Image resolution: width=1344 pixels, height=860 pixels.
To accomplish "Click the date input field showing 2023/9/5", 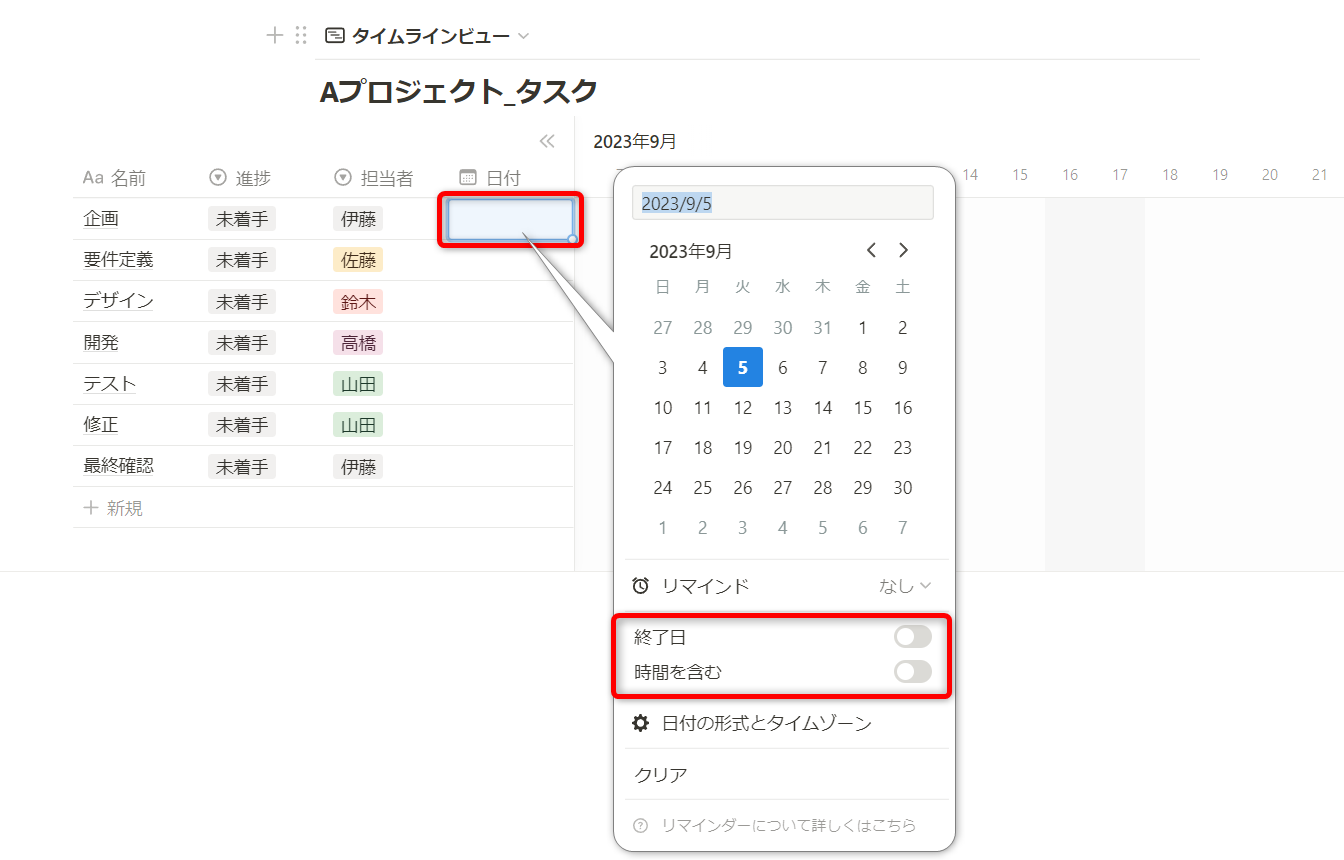I will pyautogui.click(x=782, y=203).
